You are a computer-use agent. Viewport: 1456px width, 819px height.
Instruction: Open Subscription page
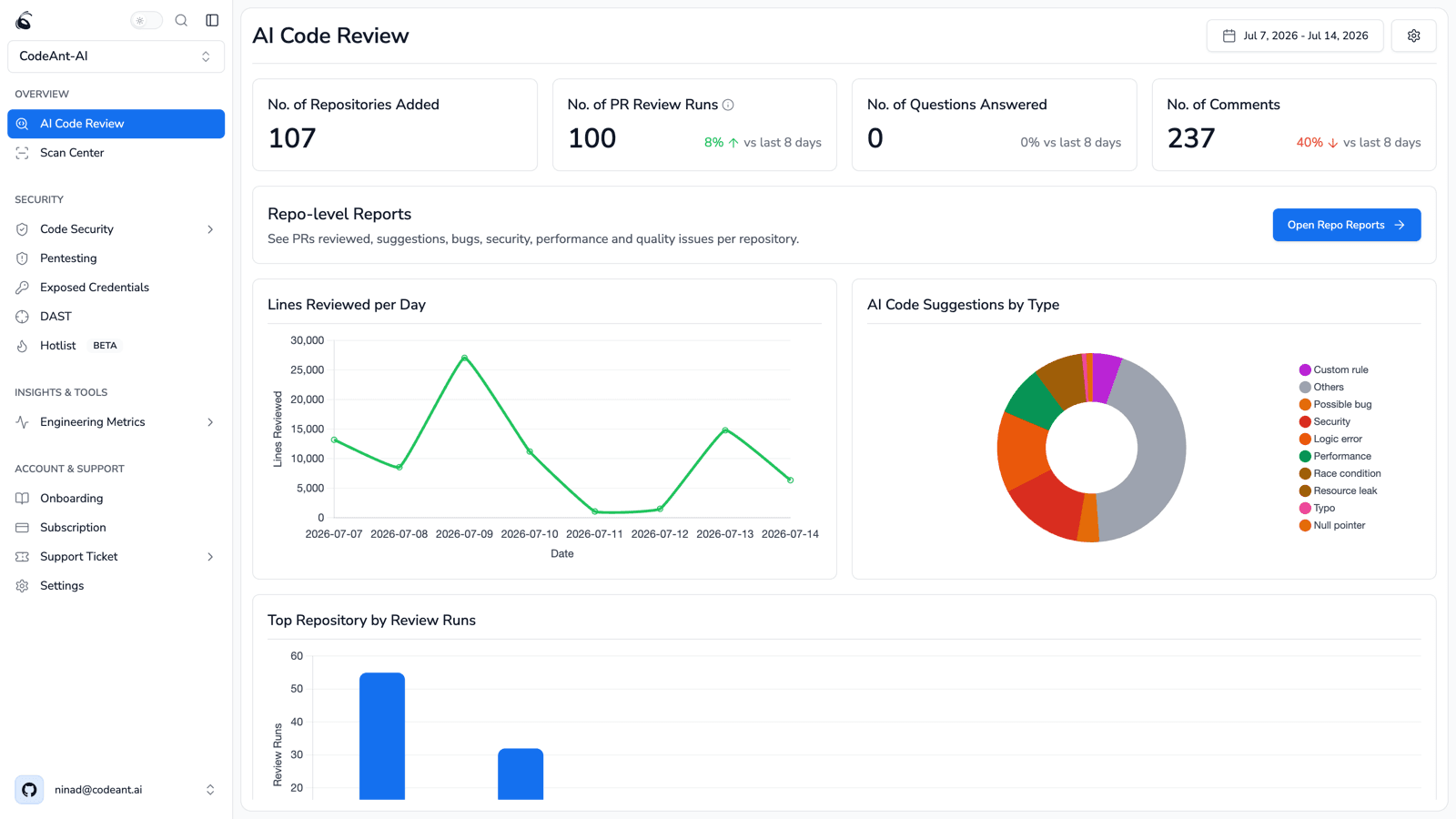pyautogui.click(x=116, y=528)
